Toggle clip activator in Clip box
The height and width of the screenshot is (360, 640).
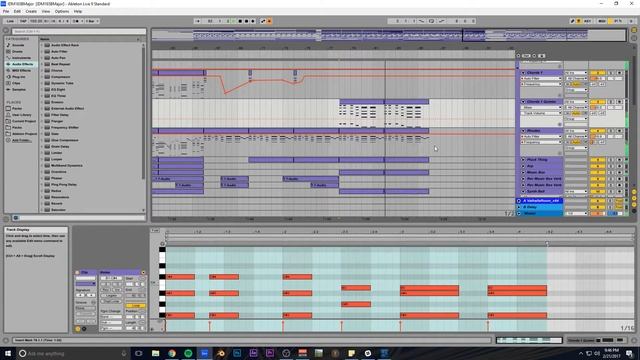77,272
